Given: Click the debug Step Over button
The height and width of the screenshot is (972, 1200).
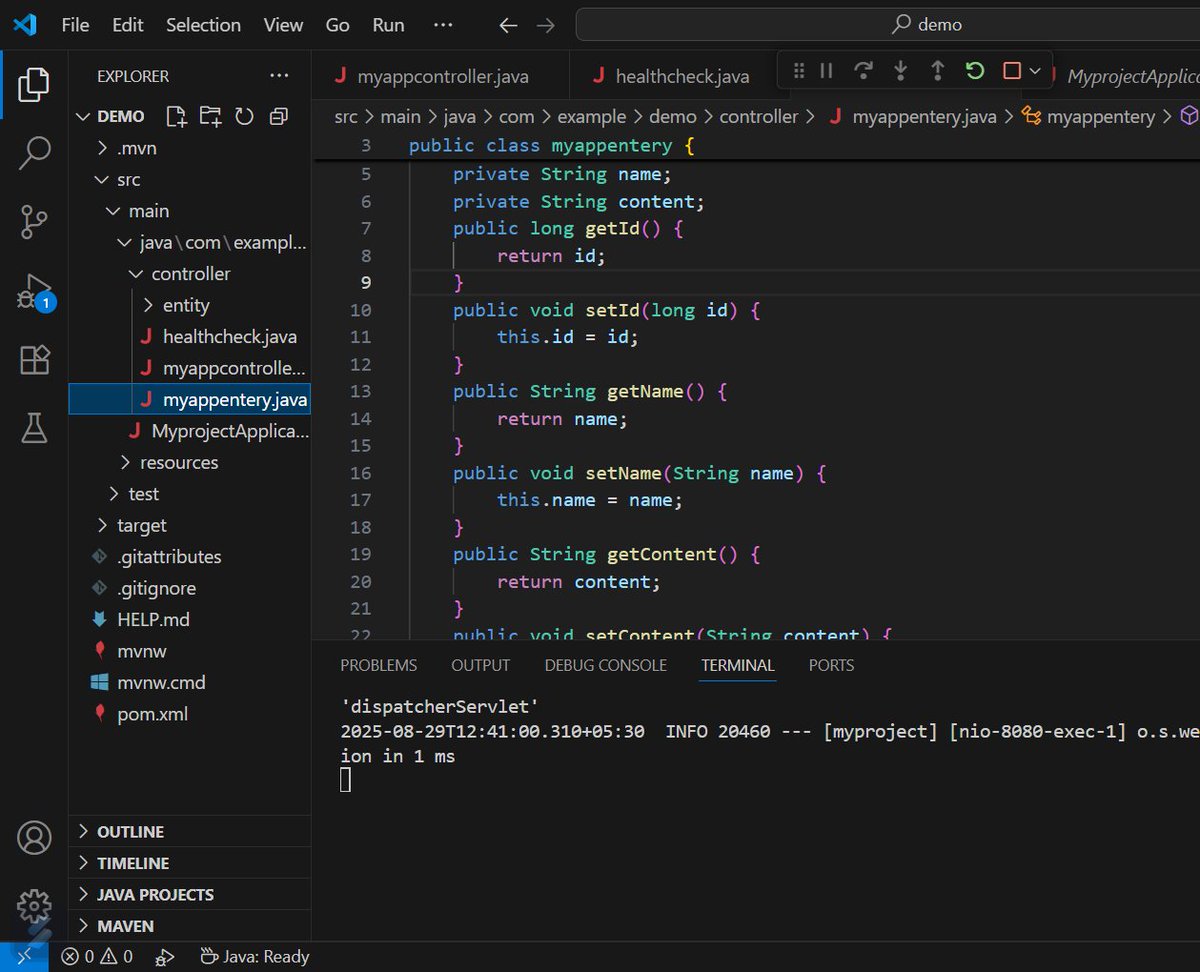Looking at the screenshot, I should point(863,71).
